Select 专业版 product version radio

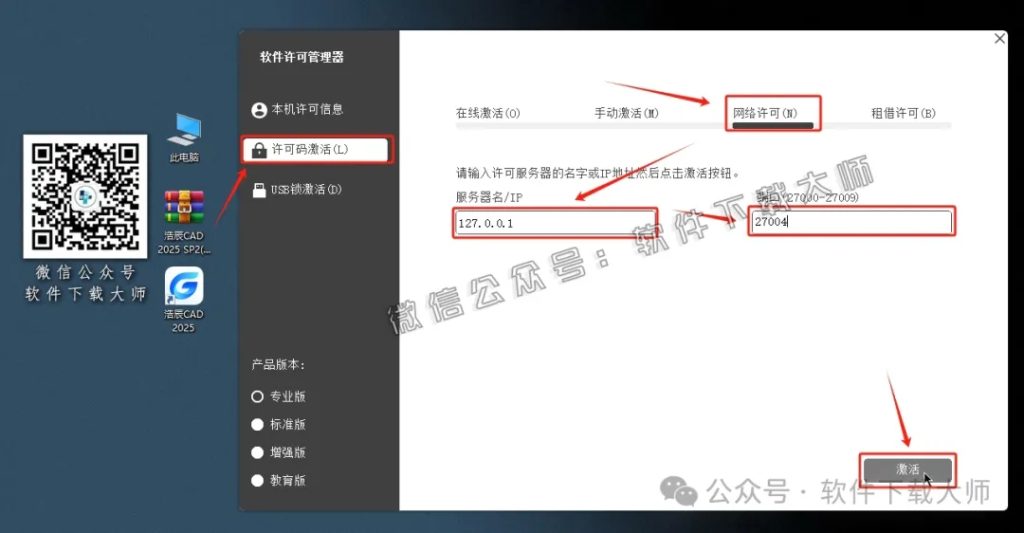tap(257, 396)
